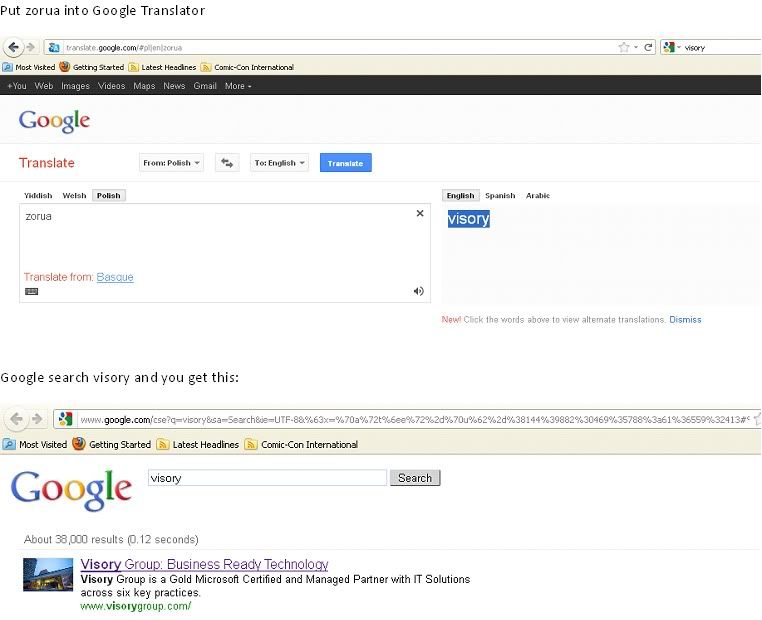Click the forward arrow in the translate browser window
Image resolution: width=762 pixels, height=620 pixels.
[30, 47]
